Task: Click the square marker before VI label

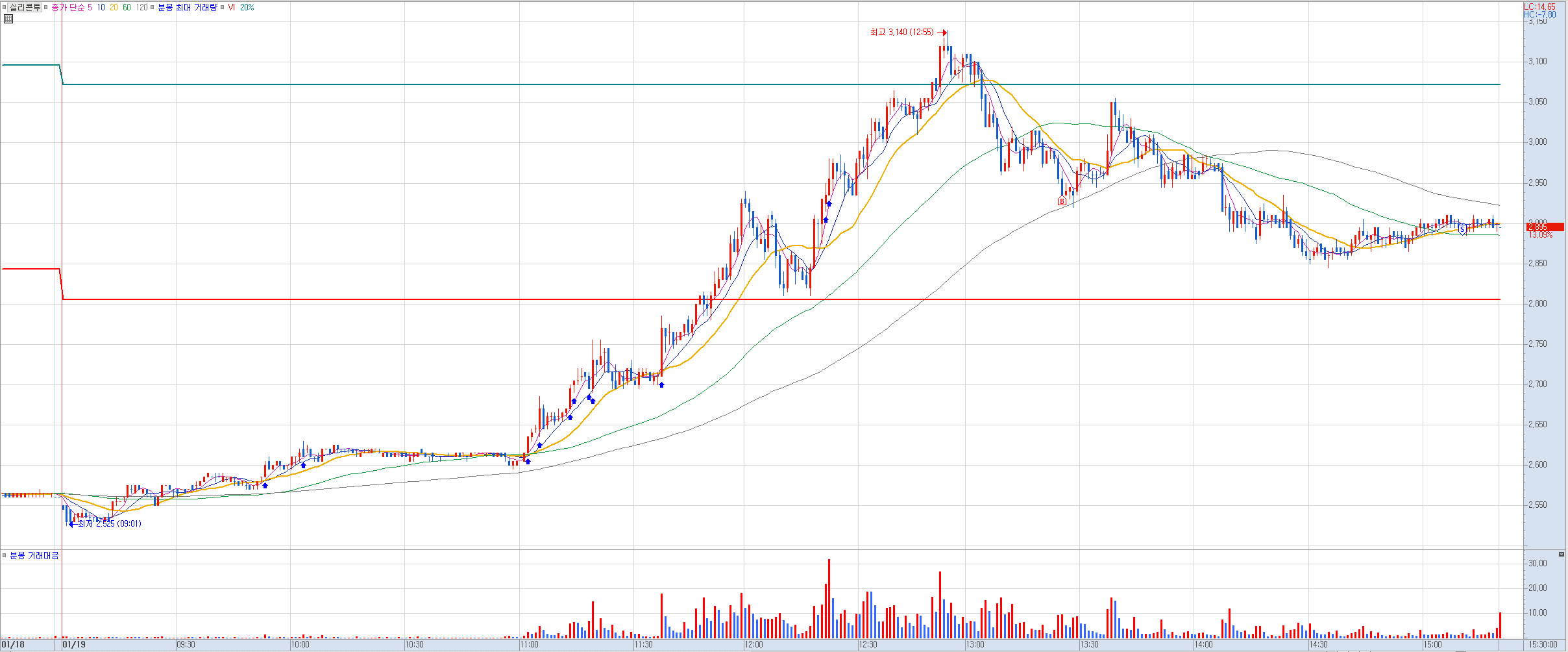Action: coord(223,8)
